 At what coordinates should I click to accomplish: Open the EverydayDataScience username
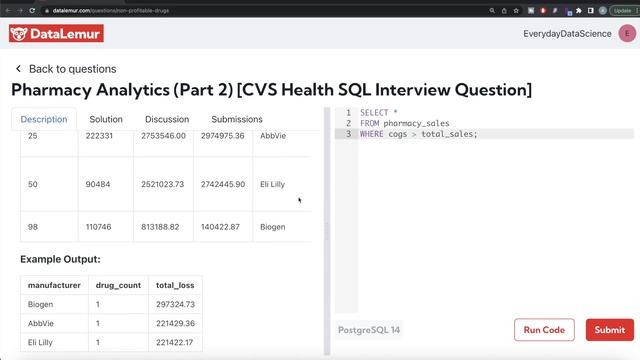click(567, 34)
